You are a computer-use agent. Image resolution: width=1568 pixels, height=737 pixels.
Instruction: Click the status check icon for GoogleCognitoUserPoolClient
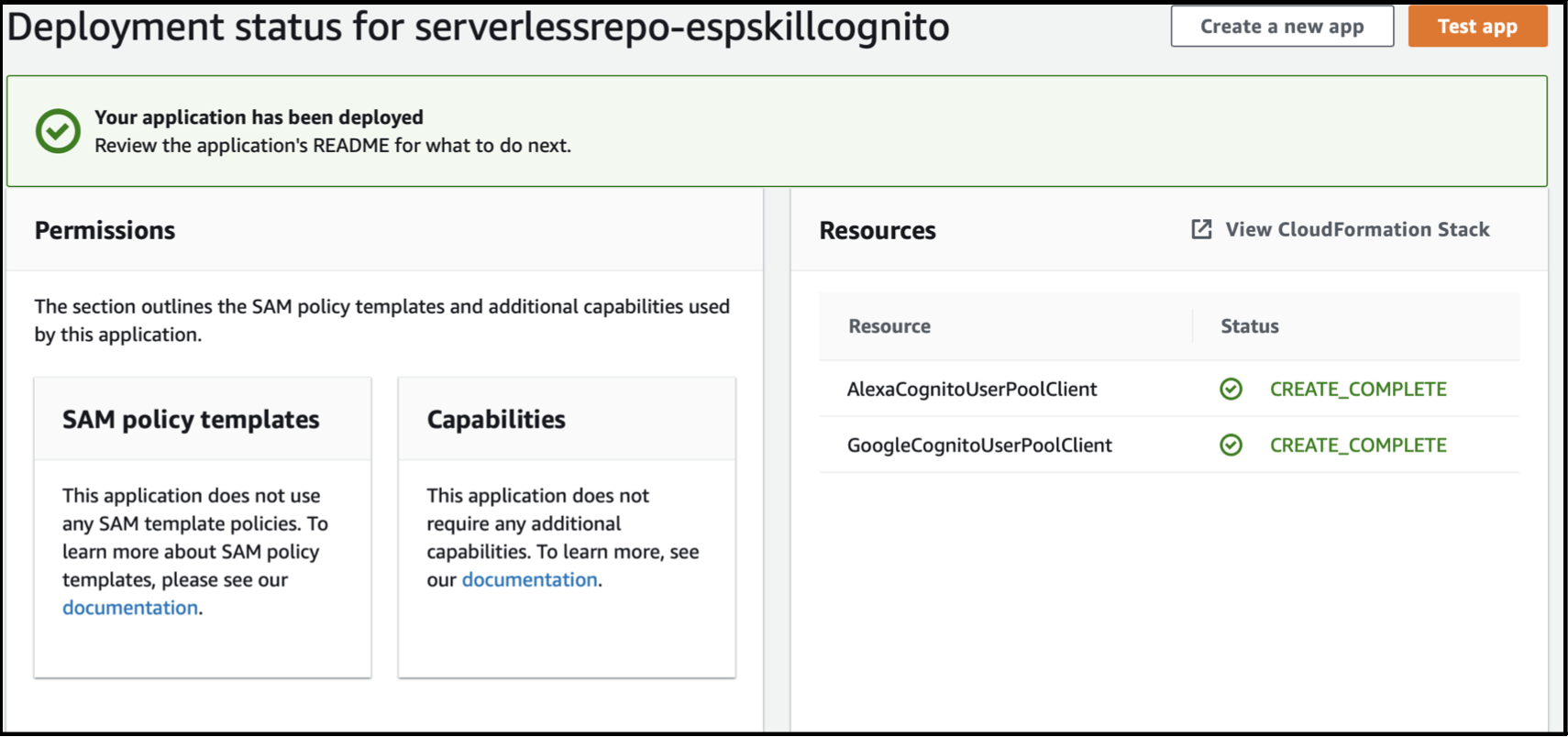click(x=1231, y=445)
